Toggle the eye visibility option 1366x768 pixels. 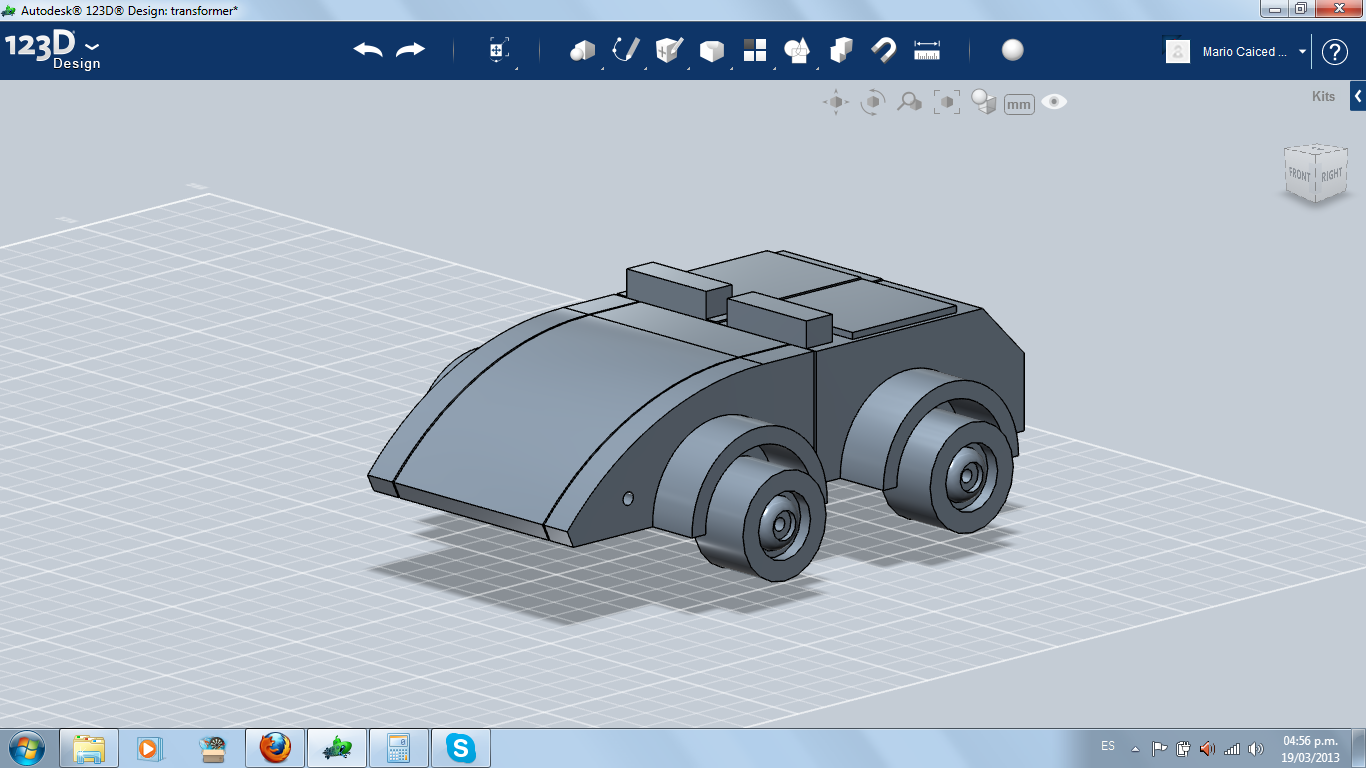pyautogui.click(x=1054, y=102)
